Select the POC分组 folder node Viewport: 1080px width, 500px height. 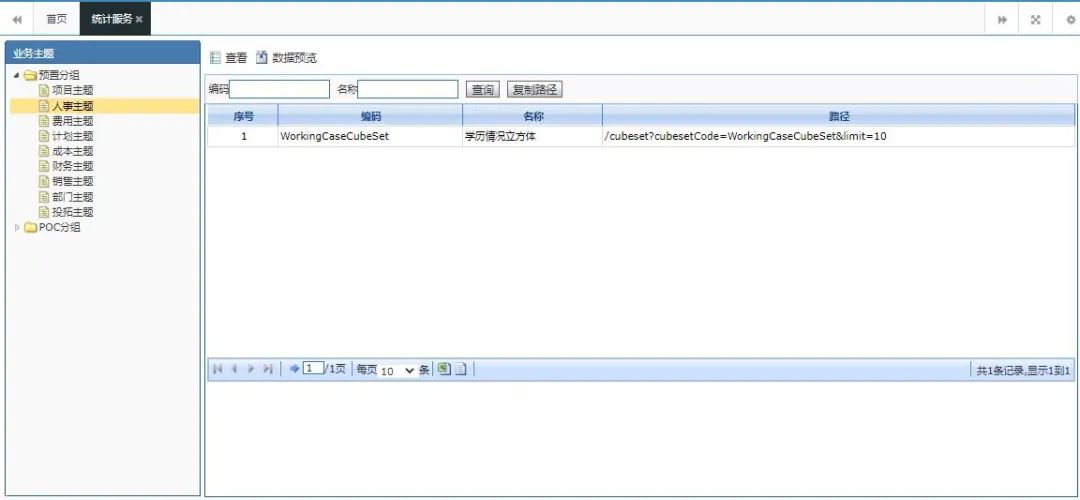59,227
